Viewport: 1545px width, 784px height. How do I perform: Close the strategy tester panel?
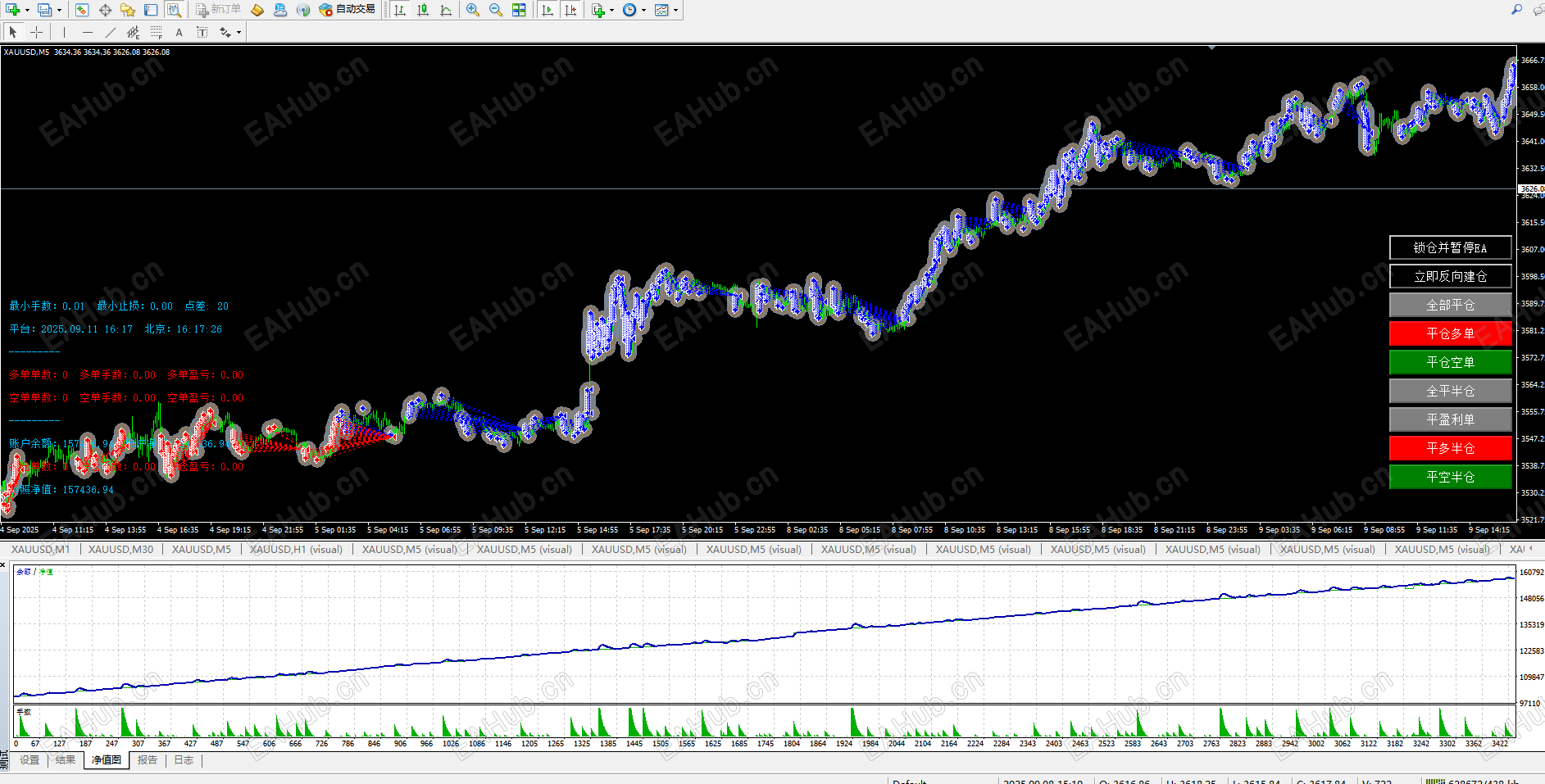tap(4, 565)
